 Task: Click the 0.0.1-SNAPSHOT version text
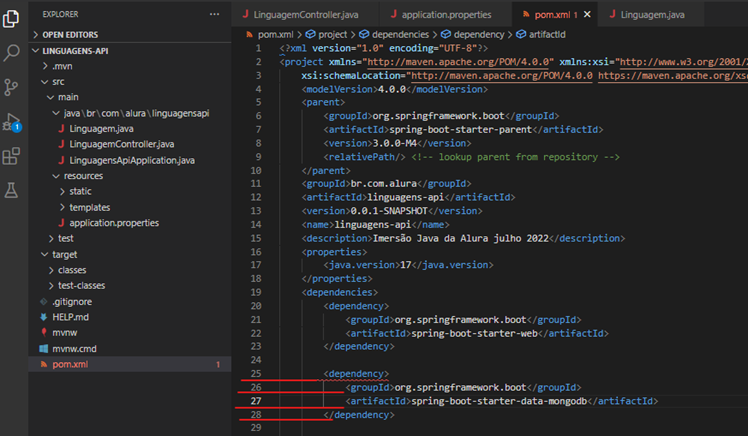pos(389,211)
